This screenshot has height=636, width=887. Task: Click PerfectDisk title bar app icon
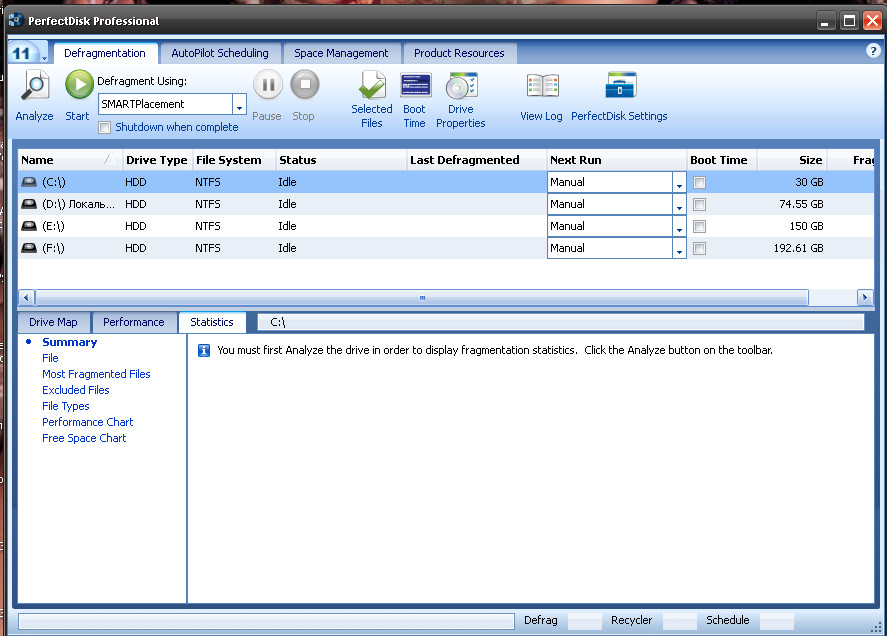[15, 20]
